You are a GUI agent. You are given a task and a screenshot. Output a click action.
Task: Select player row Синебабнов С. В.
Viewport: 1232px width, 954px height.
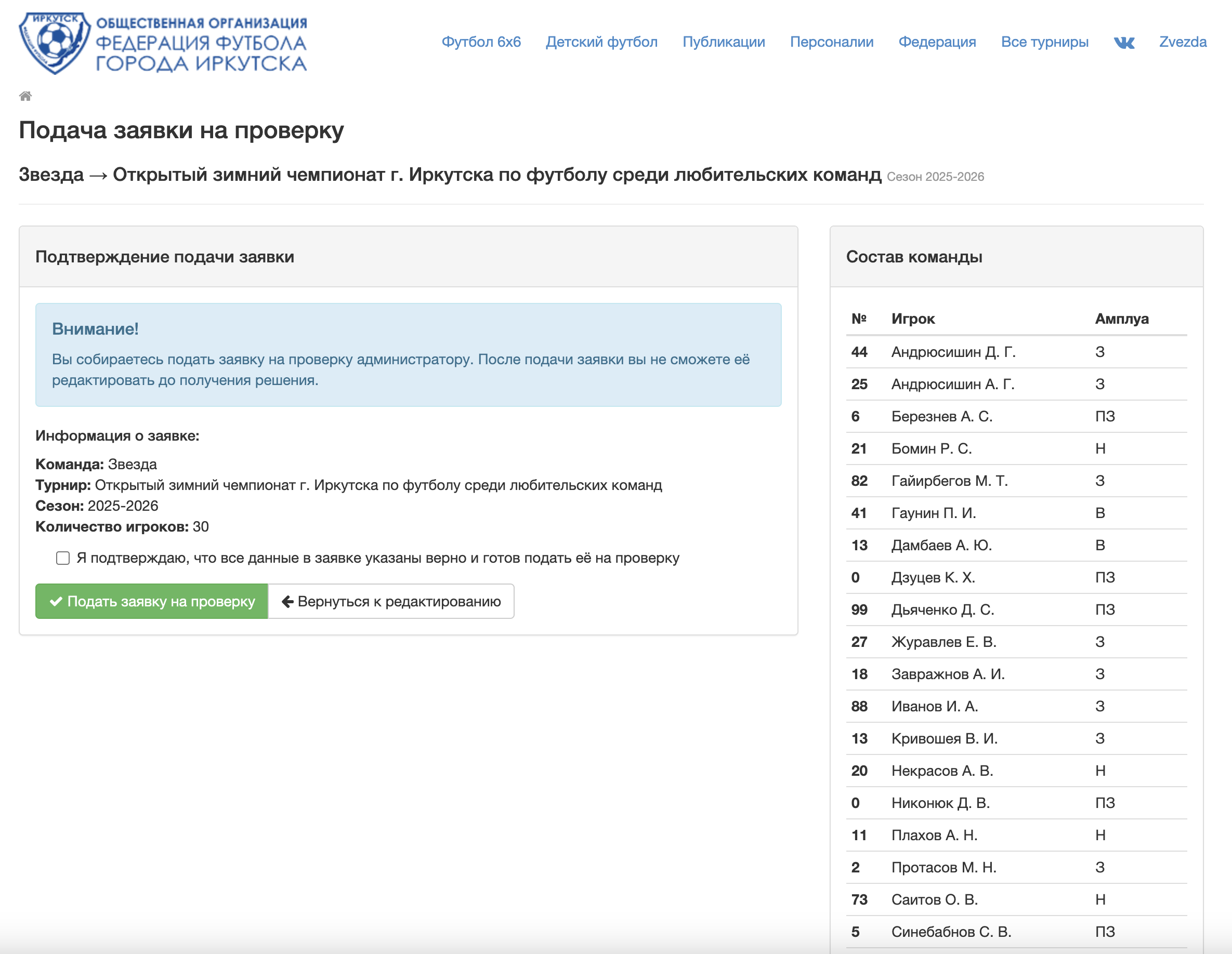(951, 932)
